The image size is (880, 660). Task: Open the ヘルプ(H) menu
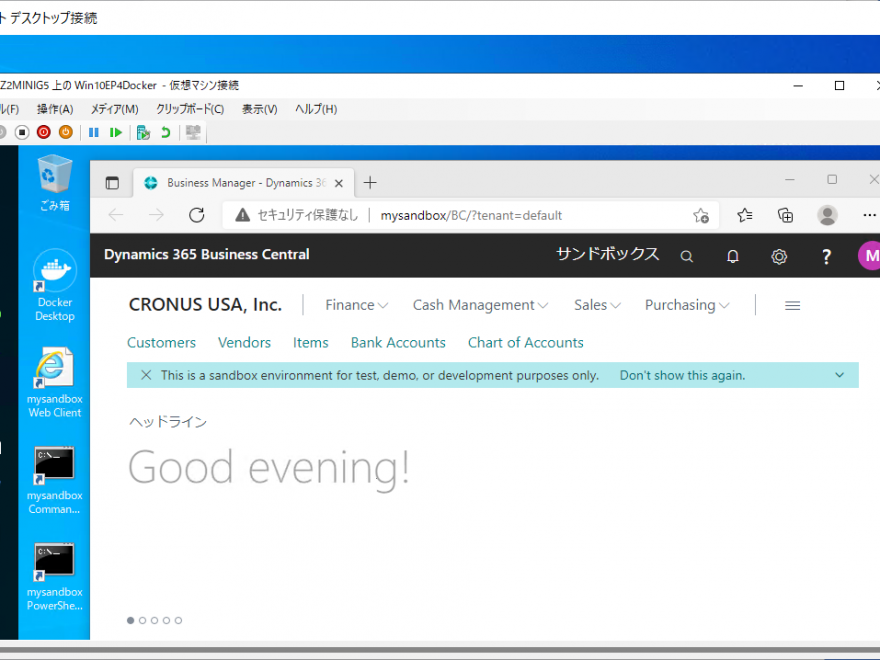click(x=316, y=109)
